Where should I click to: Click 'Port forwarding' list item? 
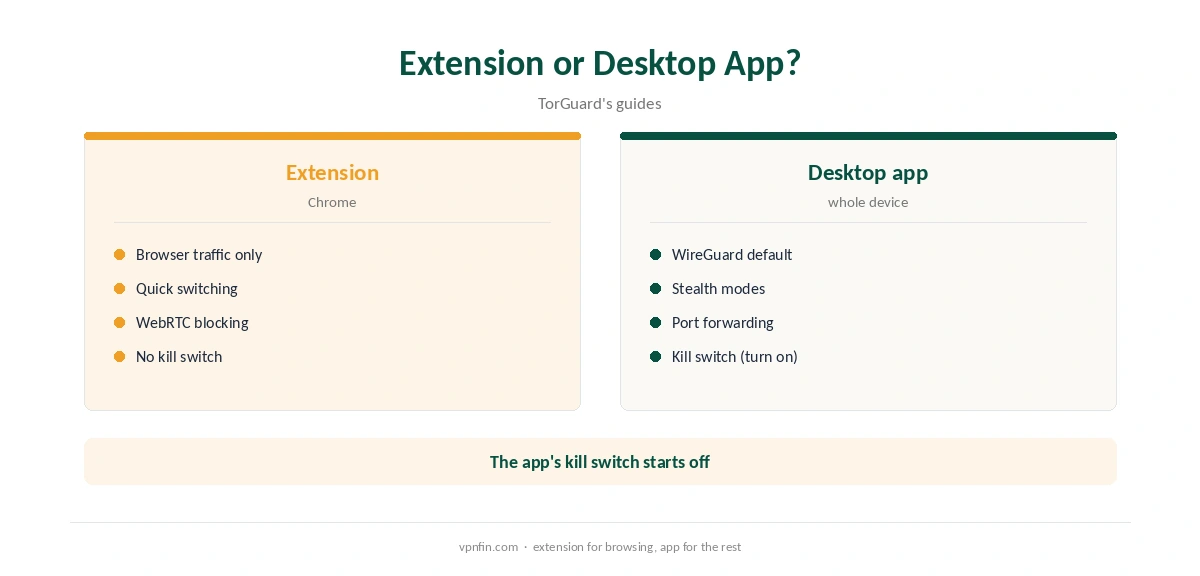tap(723, 323)
